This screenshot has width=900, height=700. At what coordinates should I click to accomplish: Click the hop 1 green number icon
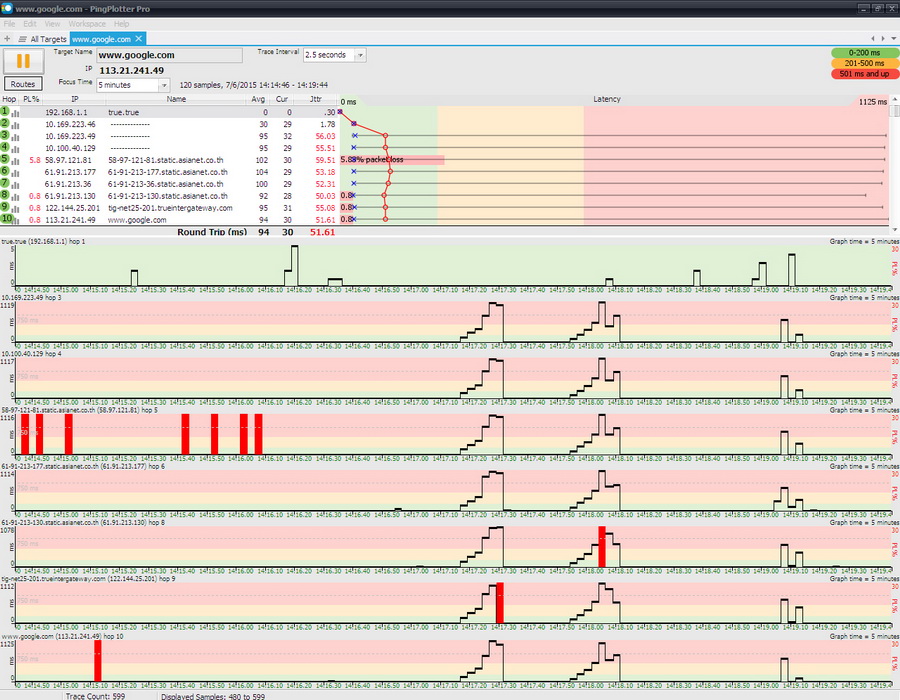pos(6,112)
